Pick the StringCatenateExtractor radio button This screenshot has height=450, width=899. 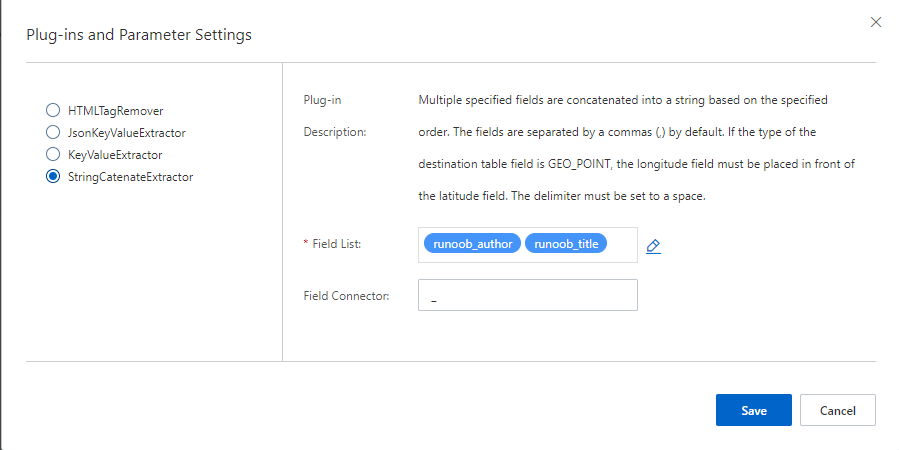click(53, 177)
